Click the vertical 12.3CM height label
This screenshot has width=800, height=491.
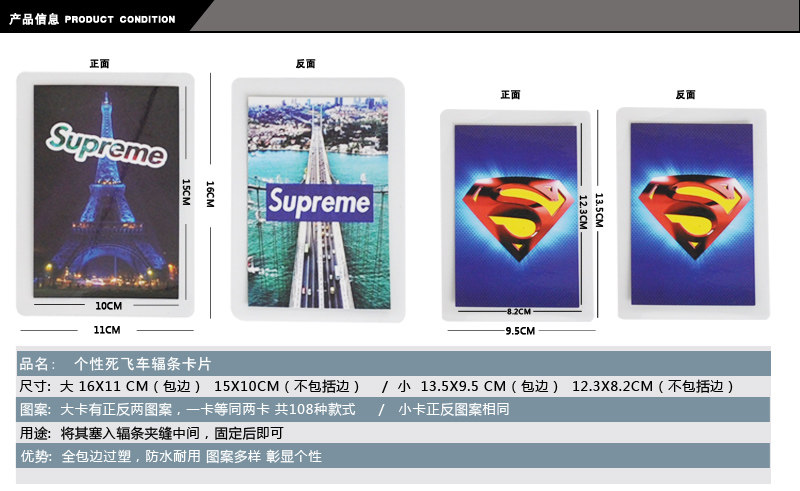click(583, 212)
